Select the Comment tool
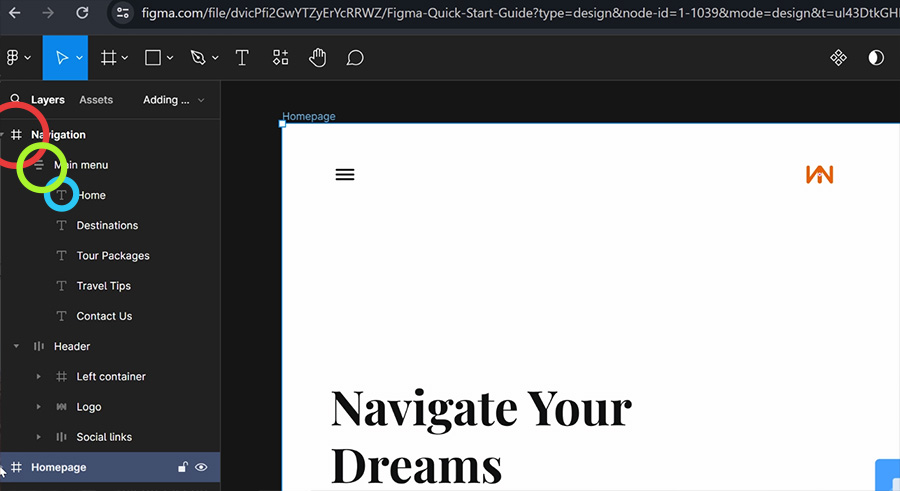Screen dimensions: 900x491 pos(355,57)
